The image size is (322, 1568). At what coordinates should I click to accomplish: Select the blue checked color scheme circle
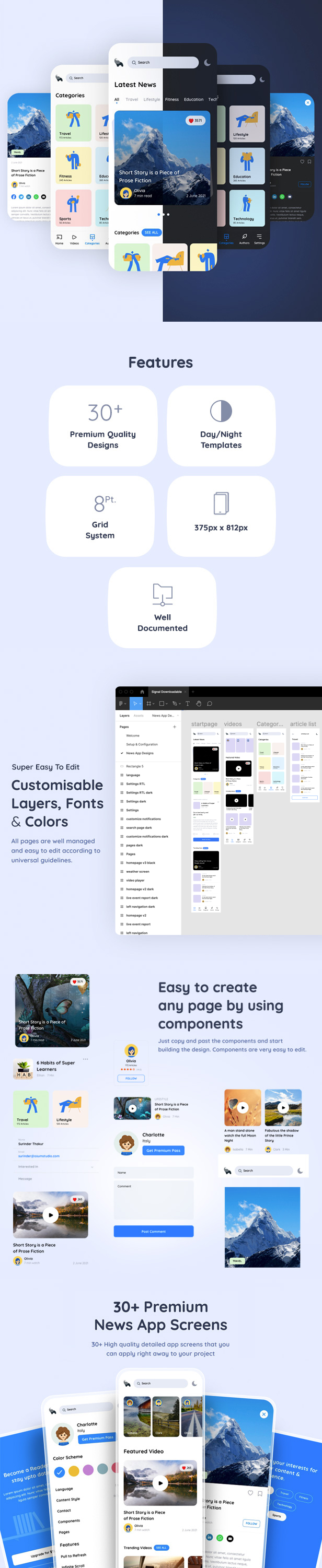click(x=59, y=1472)
